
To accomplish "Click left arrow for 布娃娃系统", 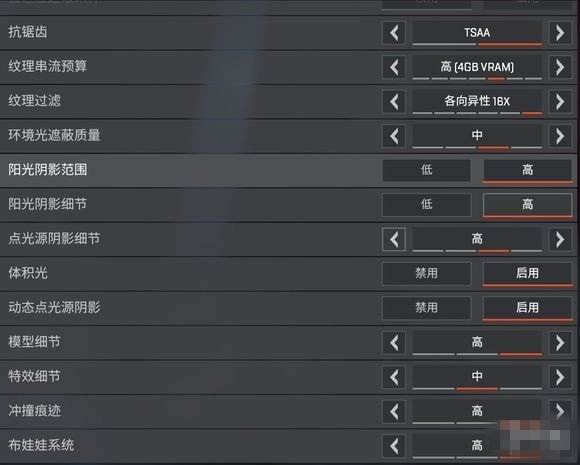I will (x=394, y=446).
